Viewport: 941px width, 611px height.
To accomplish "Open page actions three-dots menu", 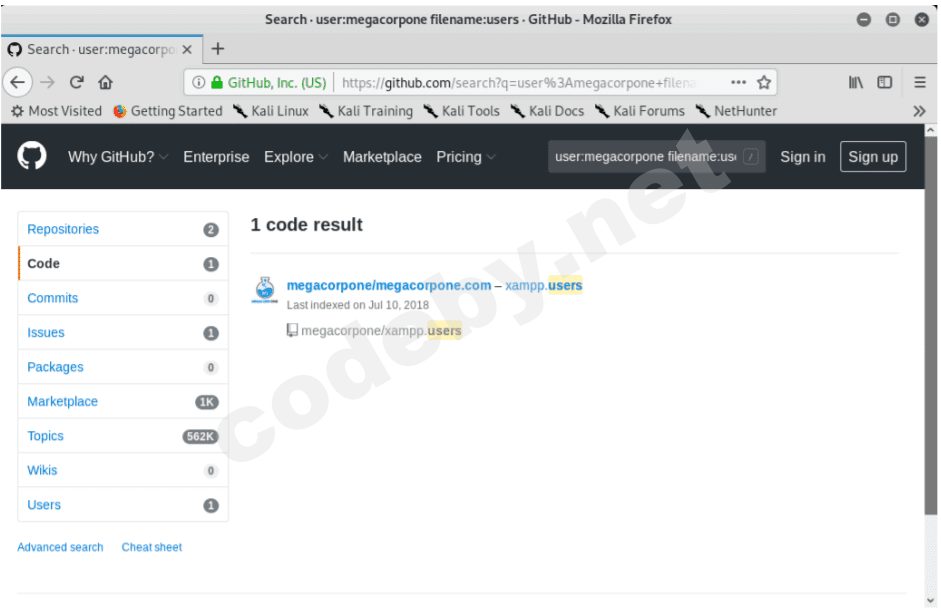I will click(x=739, y=82).
